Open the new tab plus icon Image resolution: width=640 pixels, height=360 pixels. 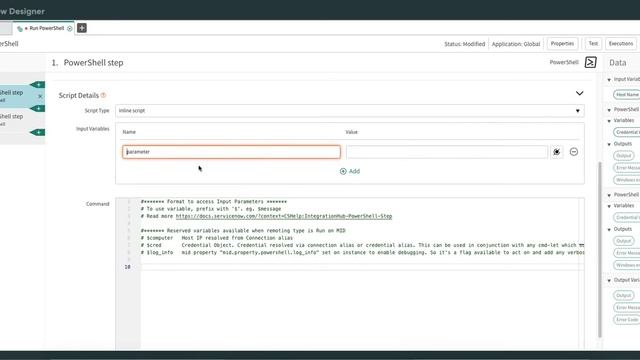pyautogui.click(x=82, y=28)
